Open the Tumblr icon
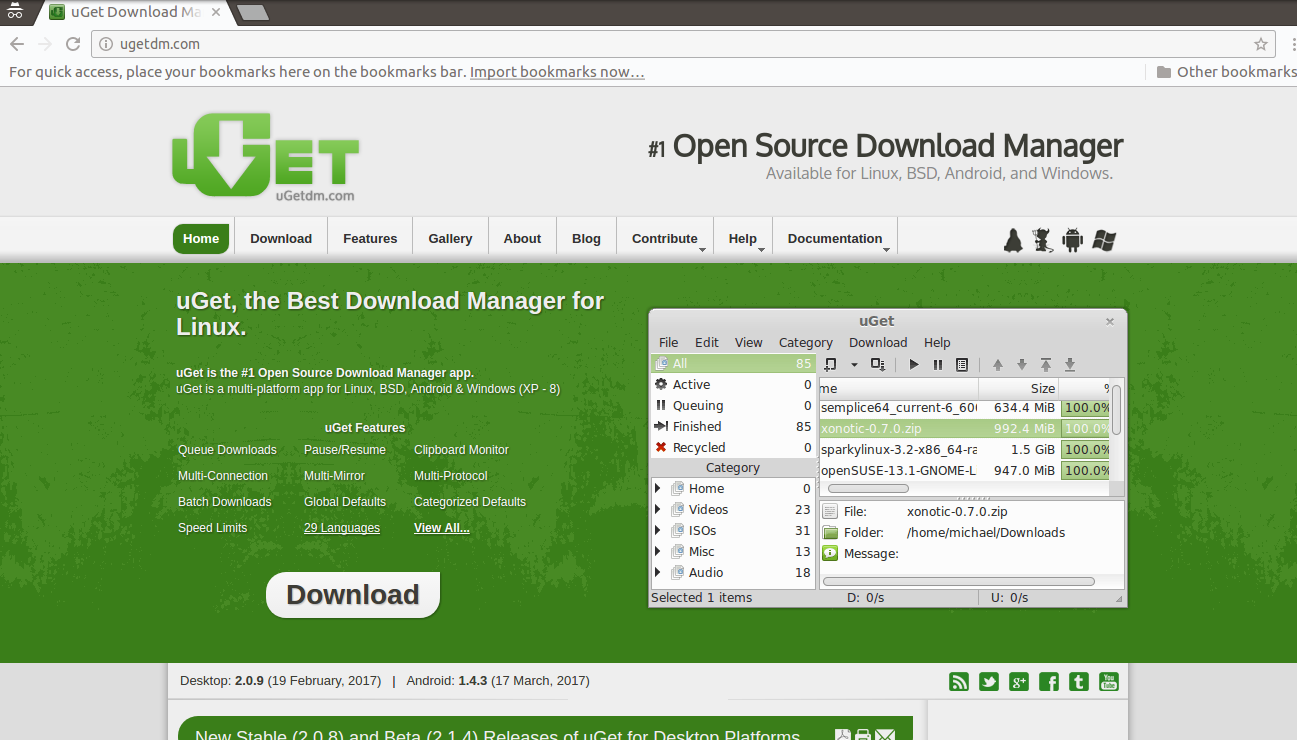Viewport: 1297px width, 740px height. click(x=1079, y=682)
